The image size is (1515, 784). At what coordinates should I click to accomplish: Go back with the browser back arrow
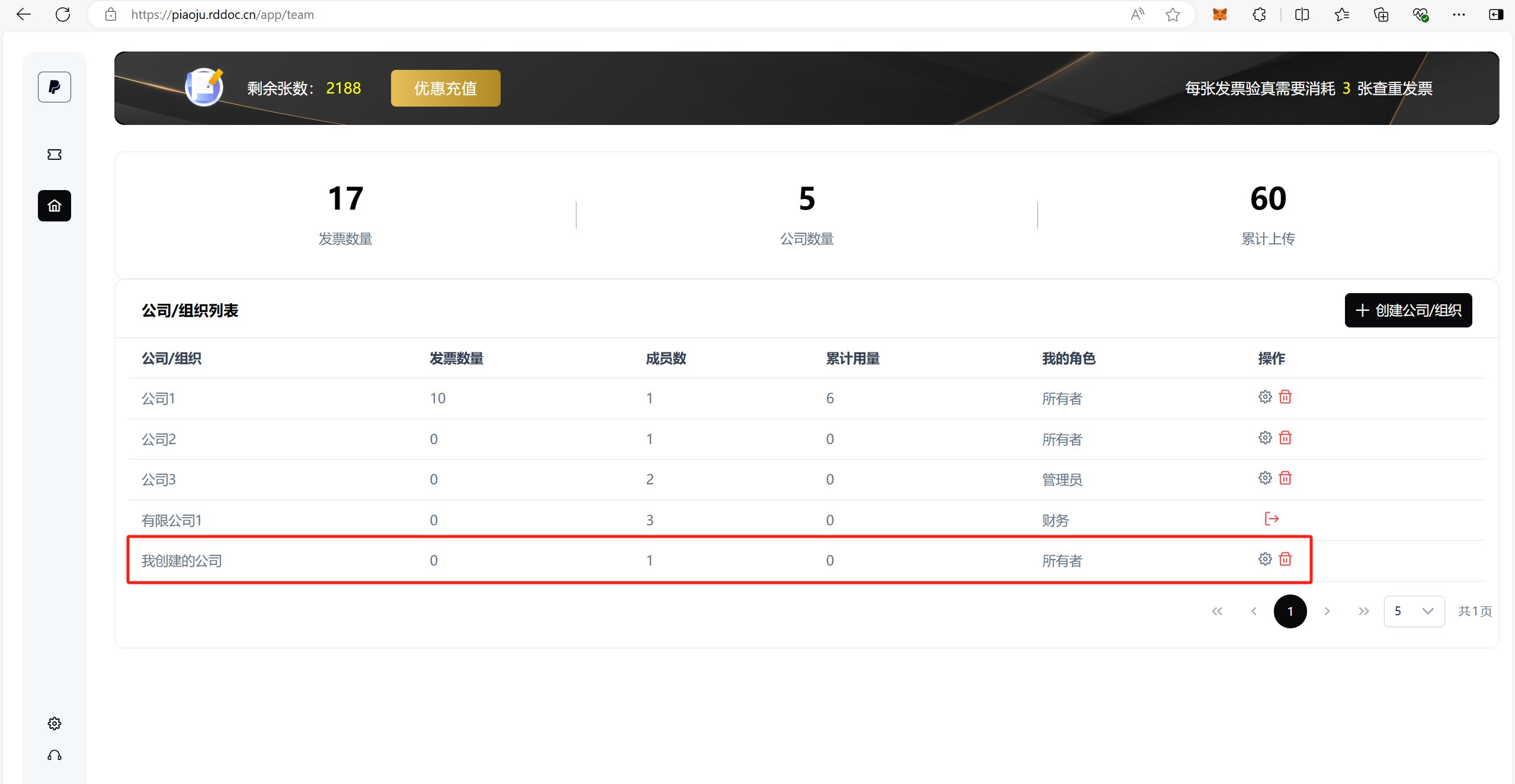coord(24,14)
